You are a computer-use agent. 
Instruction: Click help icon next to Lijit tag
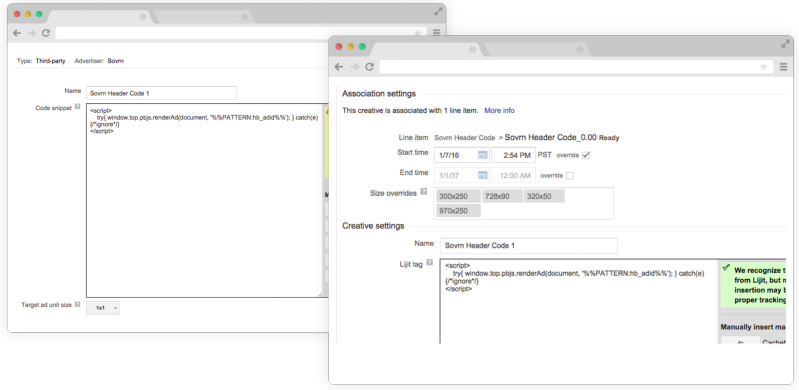(430, 263)
